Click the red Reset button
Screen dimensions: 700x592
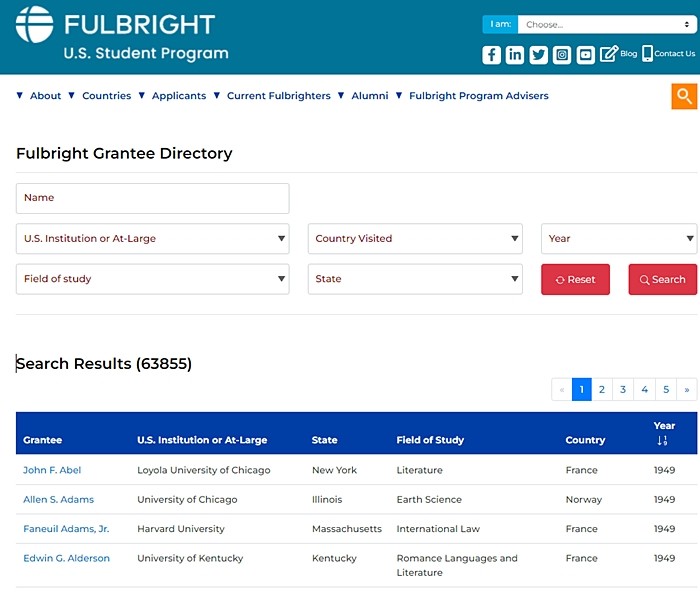pos(575,279)
